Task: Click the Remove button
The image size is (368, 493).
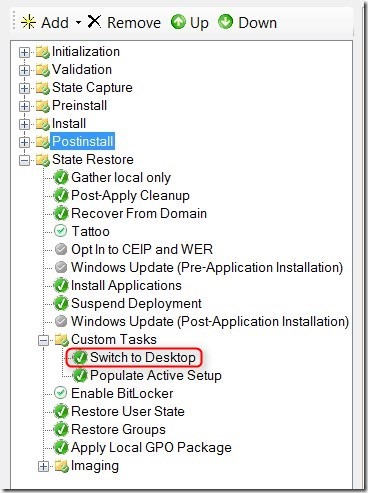Action: pos(124,23)
